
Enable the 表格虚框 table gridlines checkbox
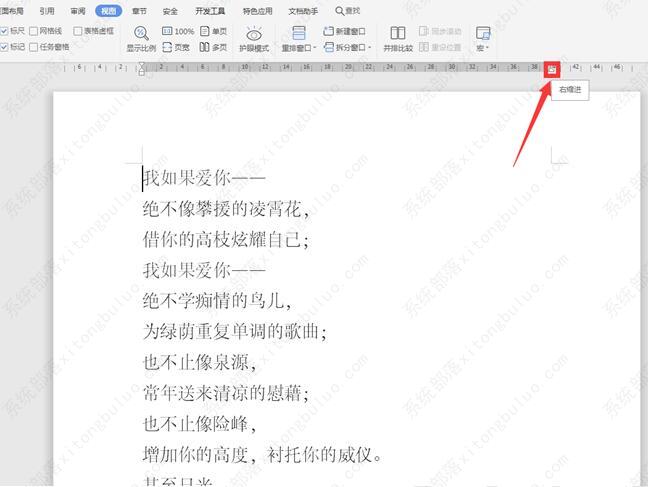(x=77, y=31)
